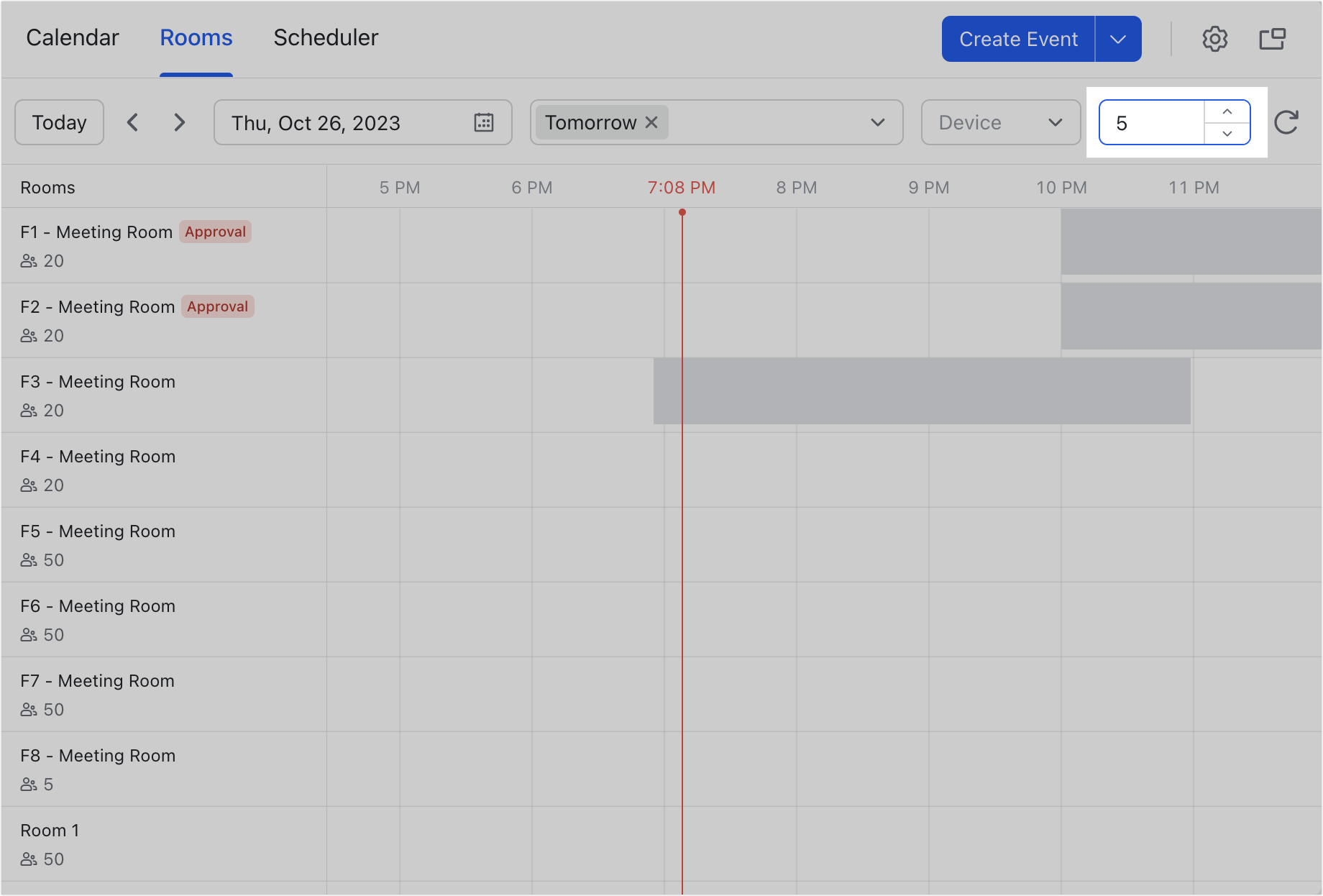Click the settings gear icon
1323x896 pixels.
1216,39
